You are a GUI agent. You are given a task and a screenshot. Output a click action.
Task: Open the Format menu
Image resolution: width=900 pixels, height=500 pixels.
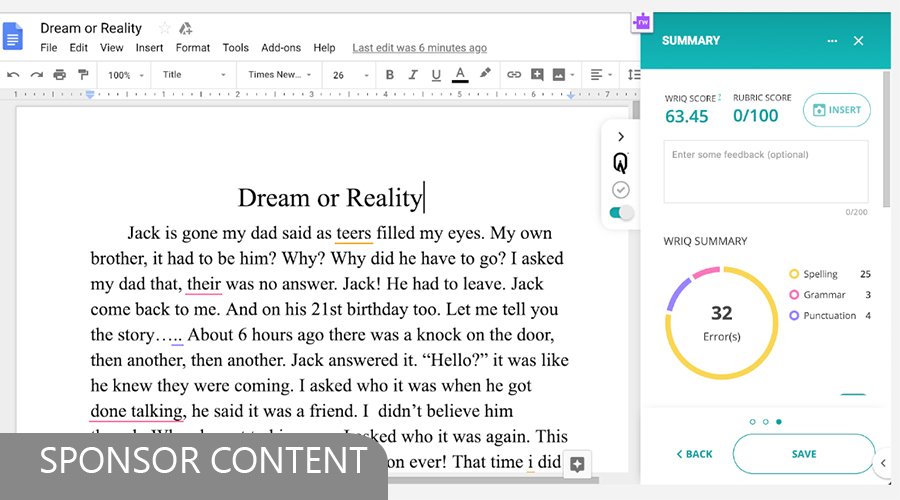click(193, 48)
